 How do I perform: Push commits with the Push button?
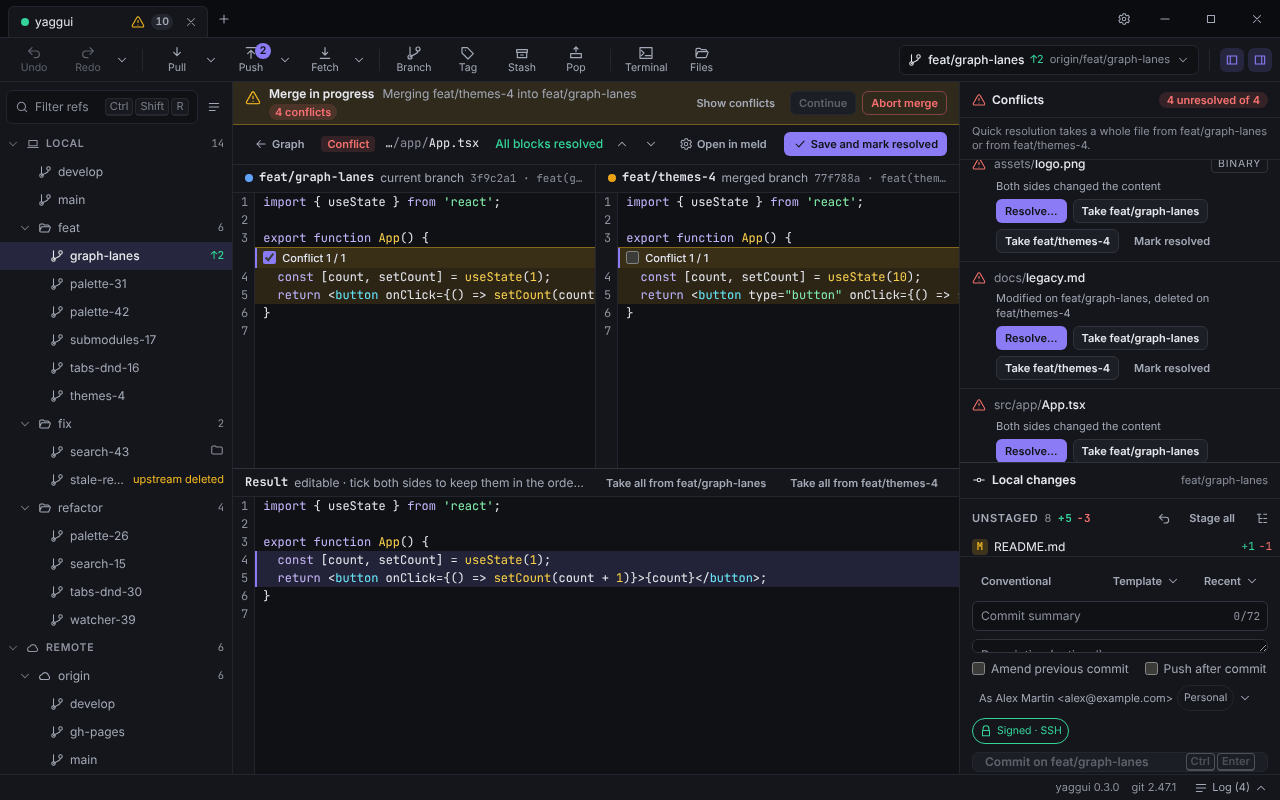[x=251, y=59]
